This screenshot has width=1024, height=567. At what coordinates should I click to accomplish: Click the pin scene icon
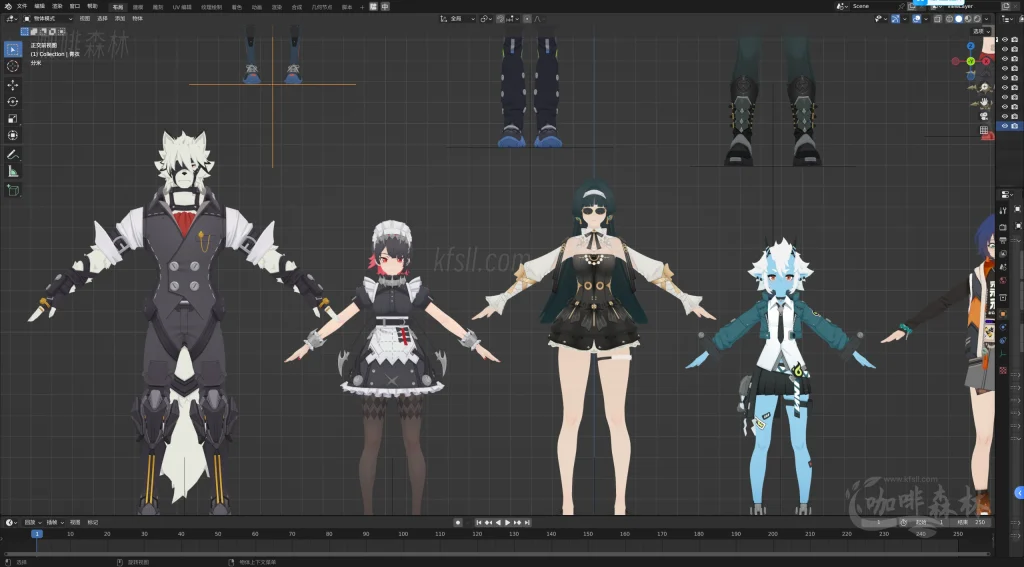click(901, 6)
